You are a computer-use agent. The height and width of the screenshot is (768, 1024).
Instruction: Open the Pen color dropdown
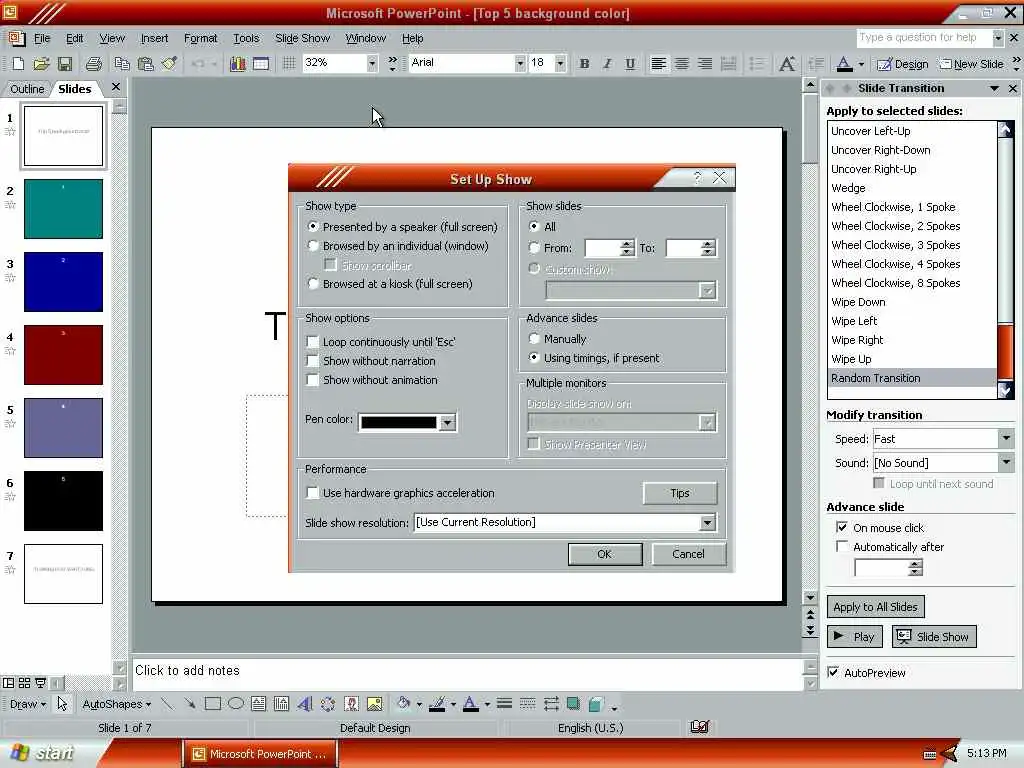pyautogui.click(x=447, y=423)
